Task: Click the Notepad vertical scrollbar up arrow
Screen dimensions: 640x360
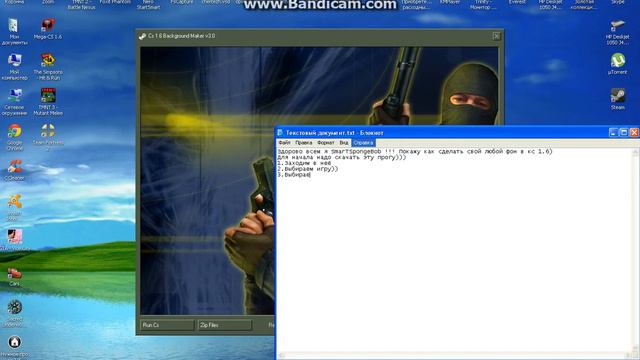Action: (635, 152)
